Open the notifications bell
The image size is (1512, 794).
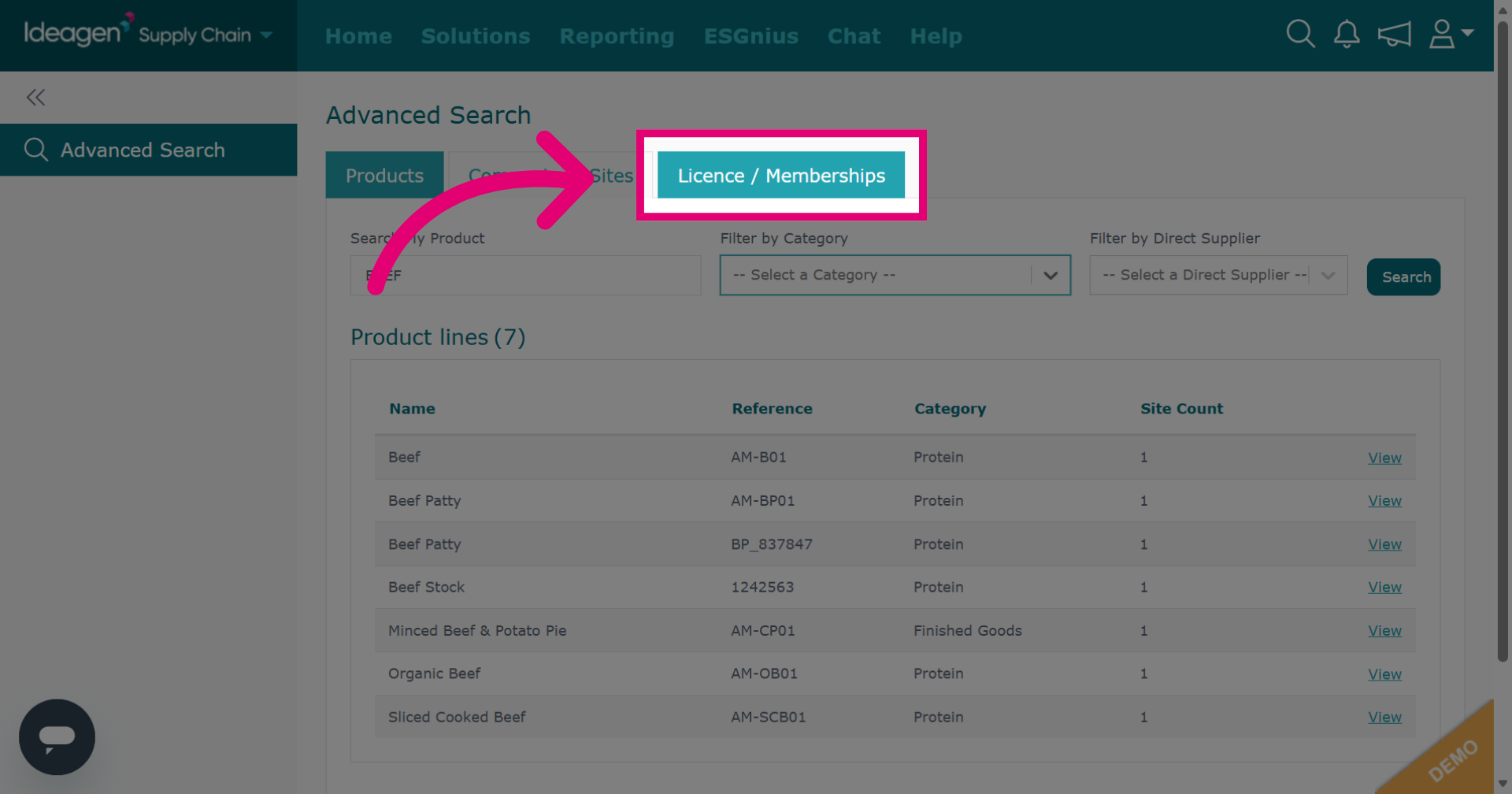point(1347,34)
